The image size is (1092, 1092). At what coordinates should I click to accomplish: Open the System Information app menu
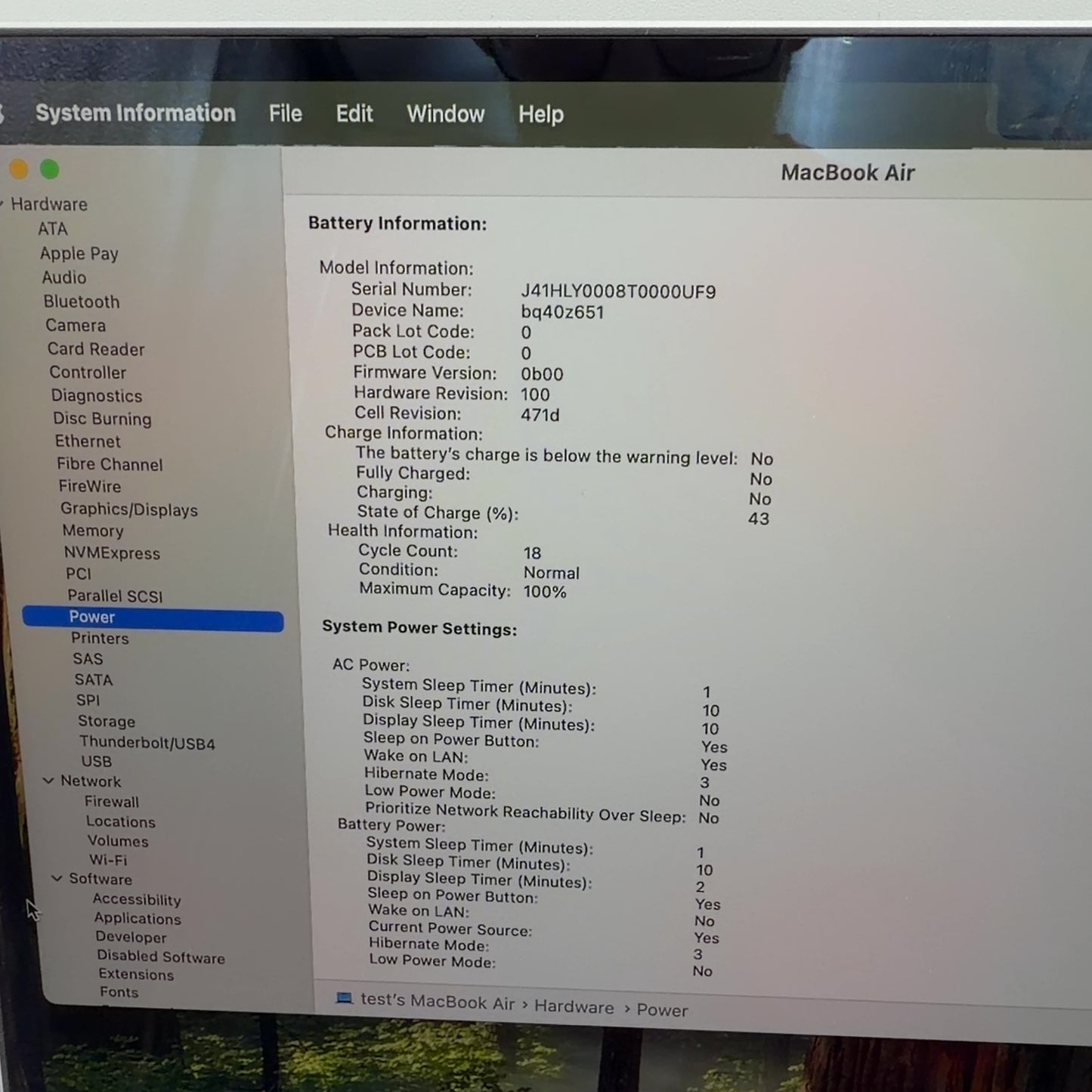click(x=135, y=113)
